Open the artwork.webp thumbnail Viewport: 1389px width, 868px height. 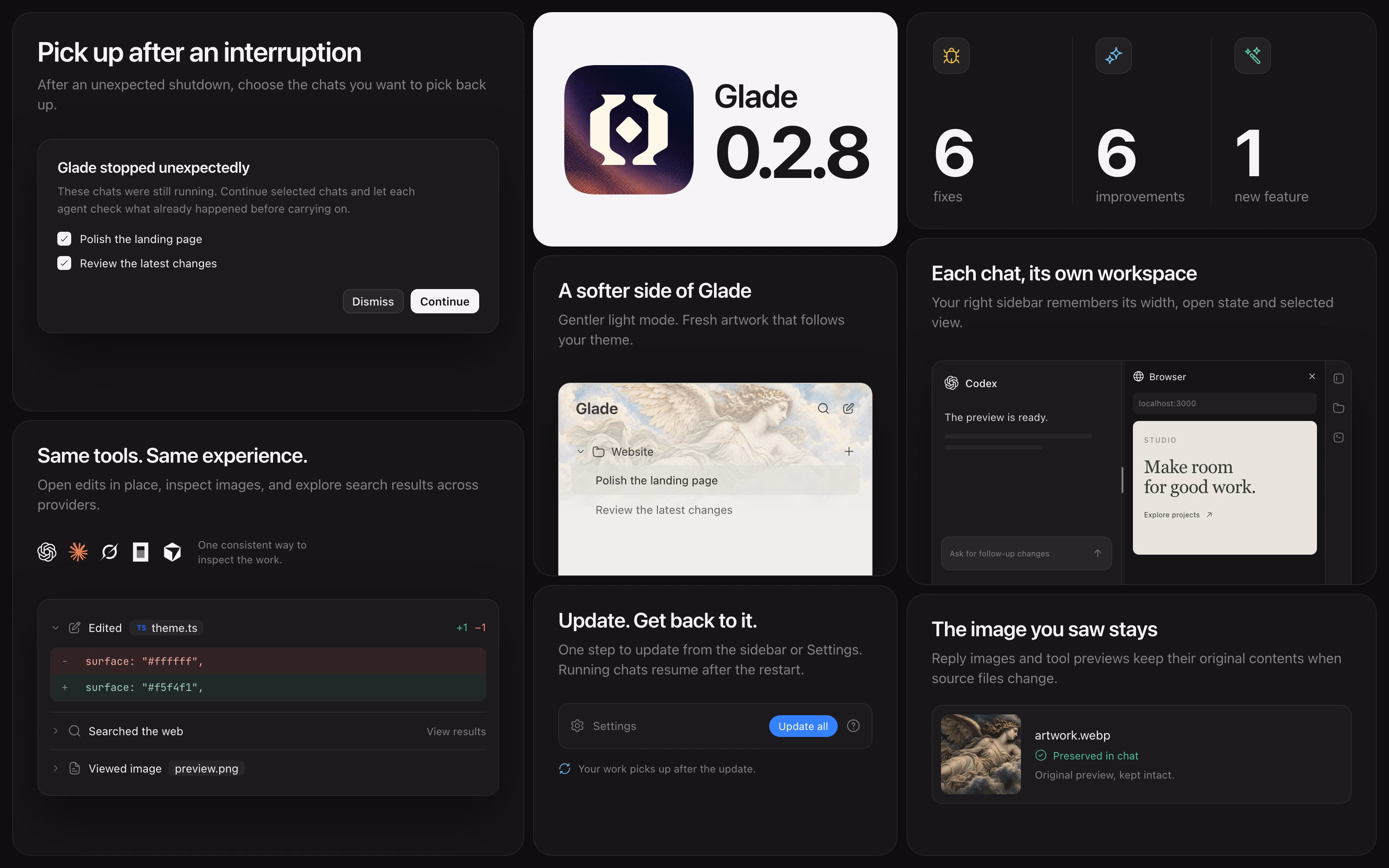pos(981,754)
